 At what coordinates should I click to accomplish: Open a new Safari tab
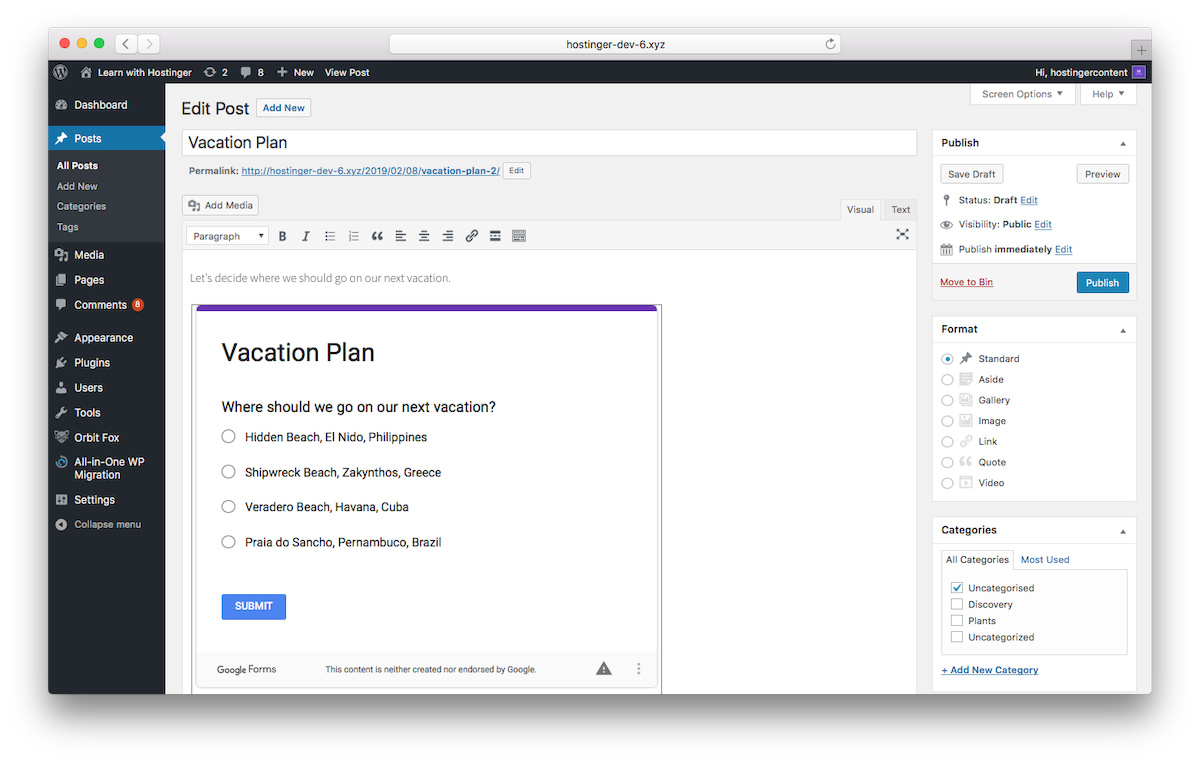pos(1141,50)
